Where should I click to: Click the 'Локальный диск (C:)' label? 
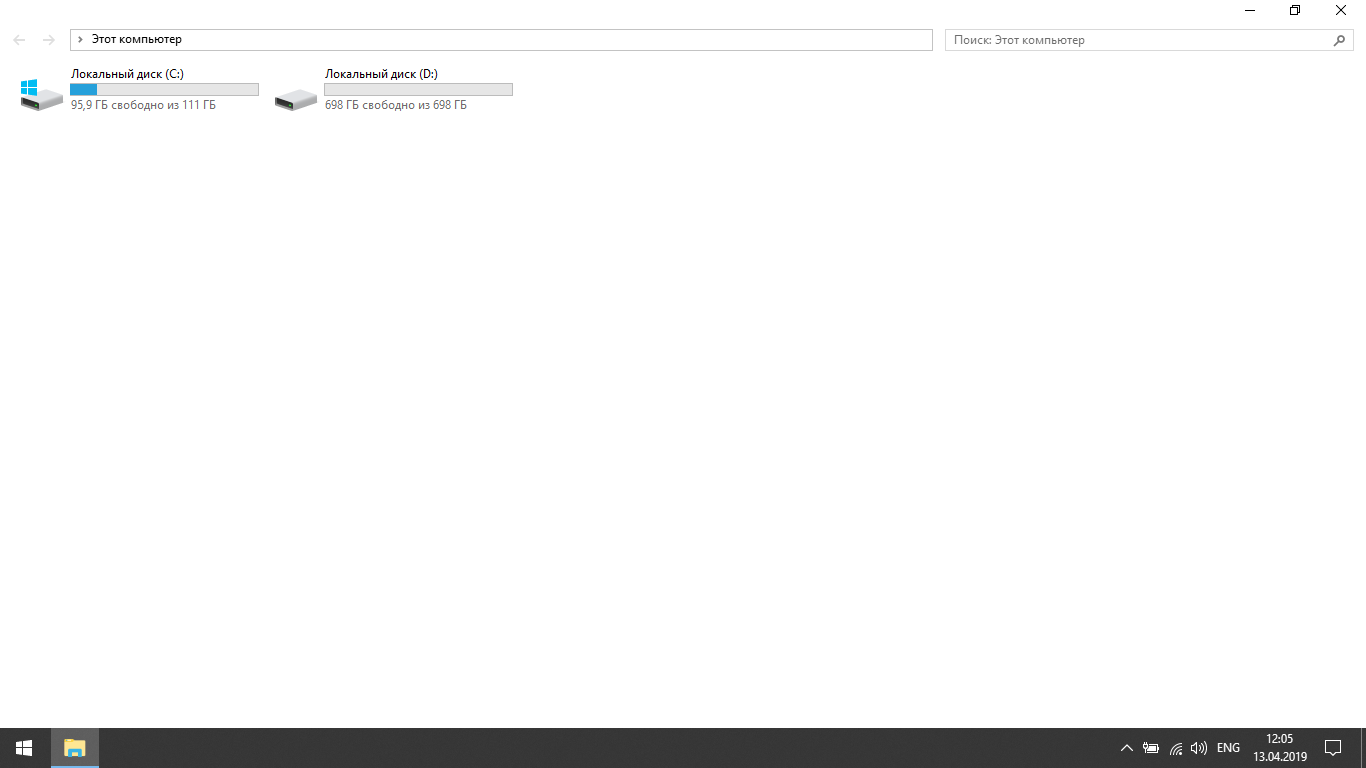pos(127,74)
